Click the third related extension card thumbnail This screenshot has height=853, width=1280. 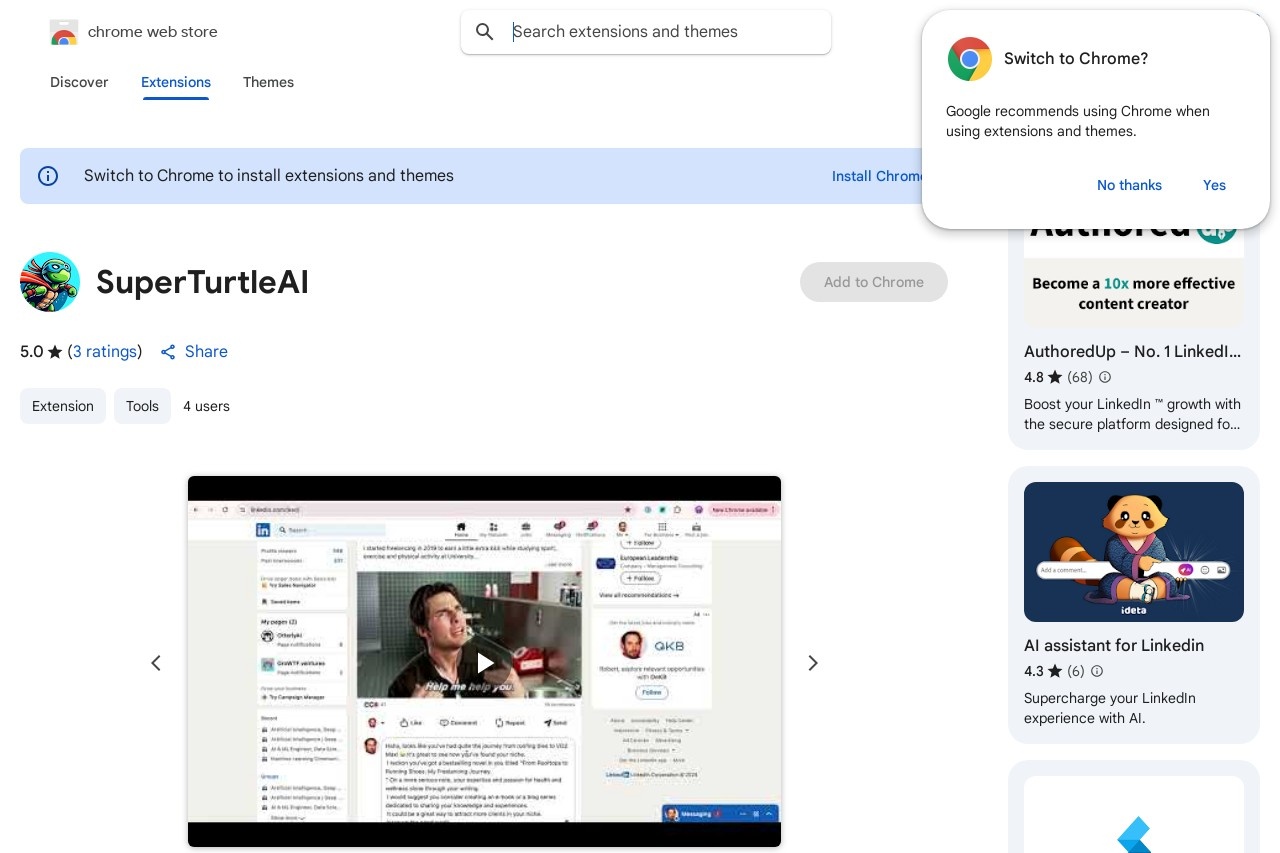tap(1134, 815)
